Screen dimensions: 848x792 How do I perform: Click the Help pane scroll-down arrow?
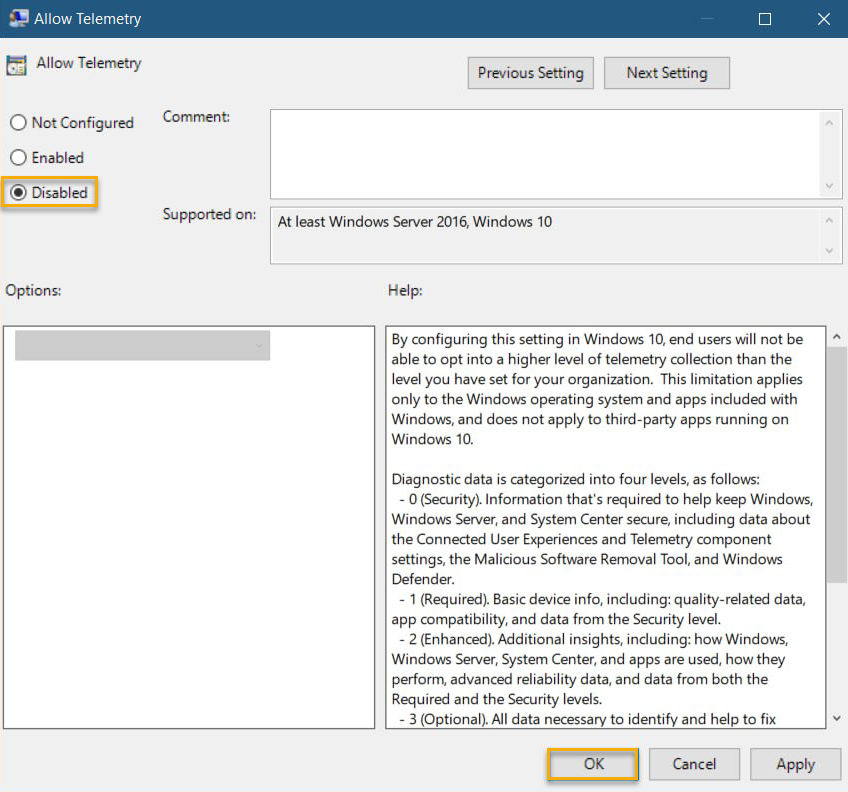[837, 718]
